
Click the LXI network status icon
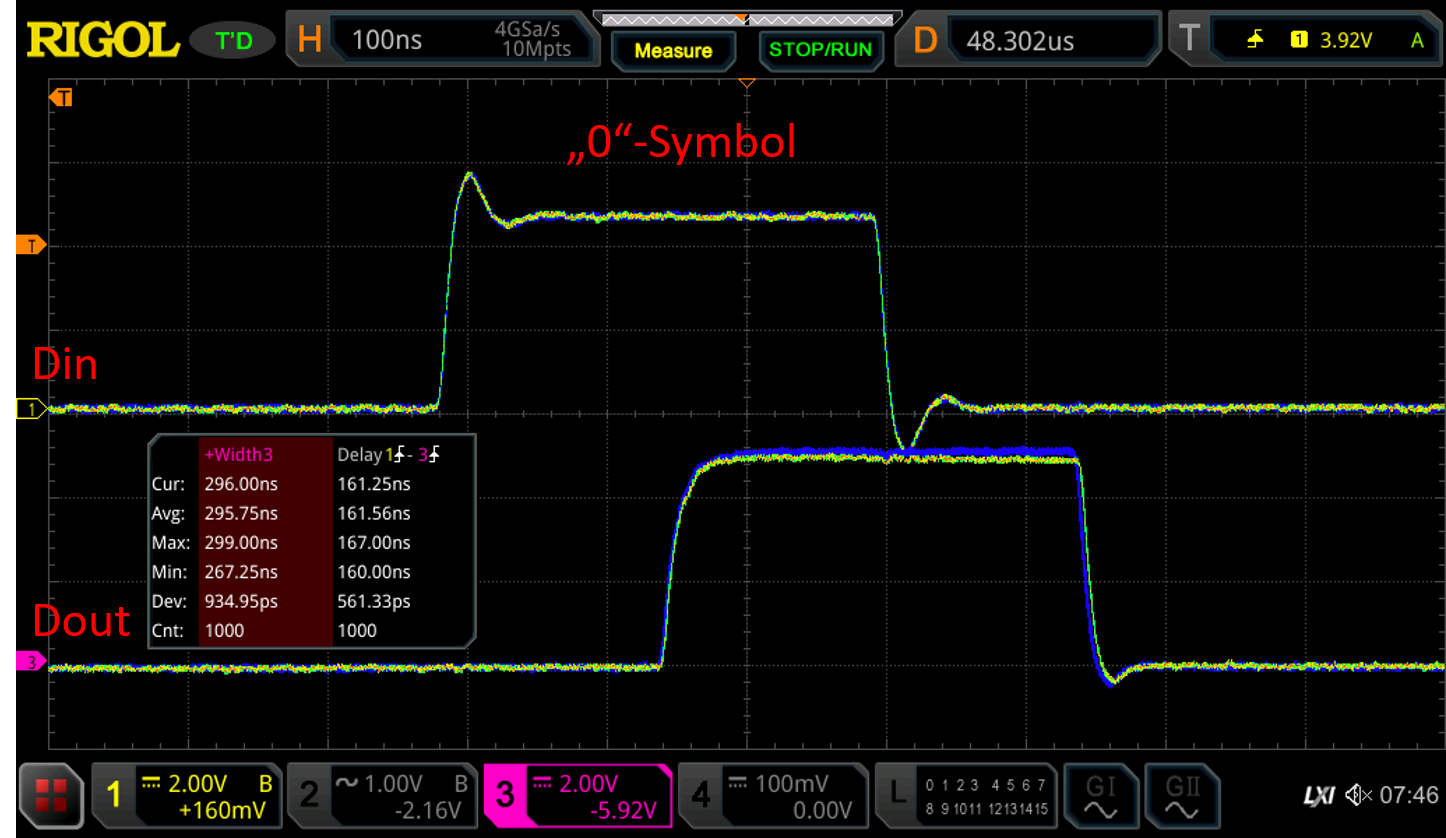pyautogui.click(x=1320, y=796)
